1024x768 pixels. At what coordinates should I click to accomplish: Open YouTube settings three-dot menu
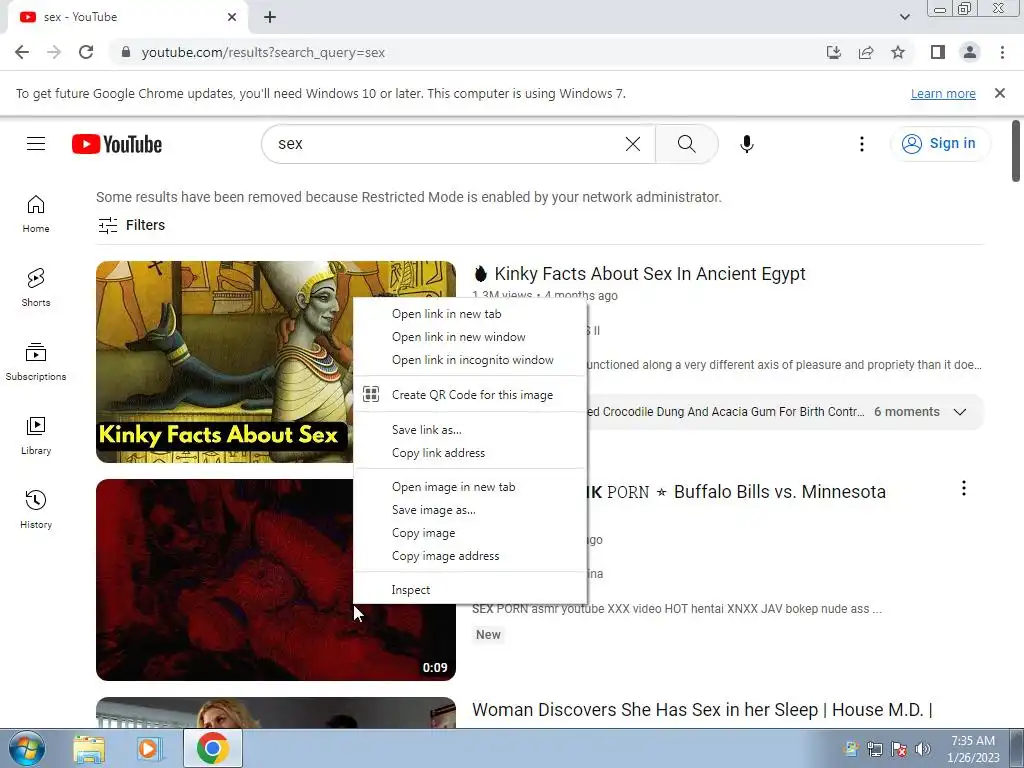(x=862, y=144)
